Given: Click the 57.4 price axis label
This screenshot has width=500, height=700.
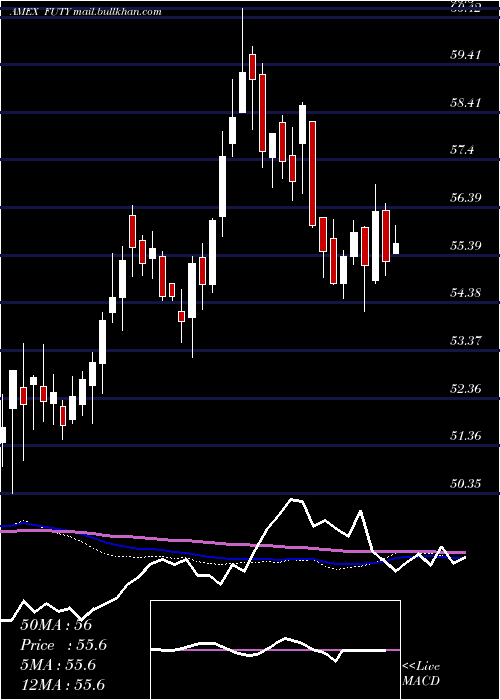Looking at the screenshot, I should (462, 150).
